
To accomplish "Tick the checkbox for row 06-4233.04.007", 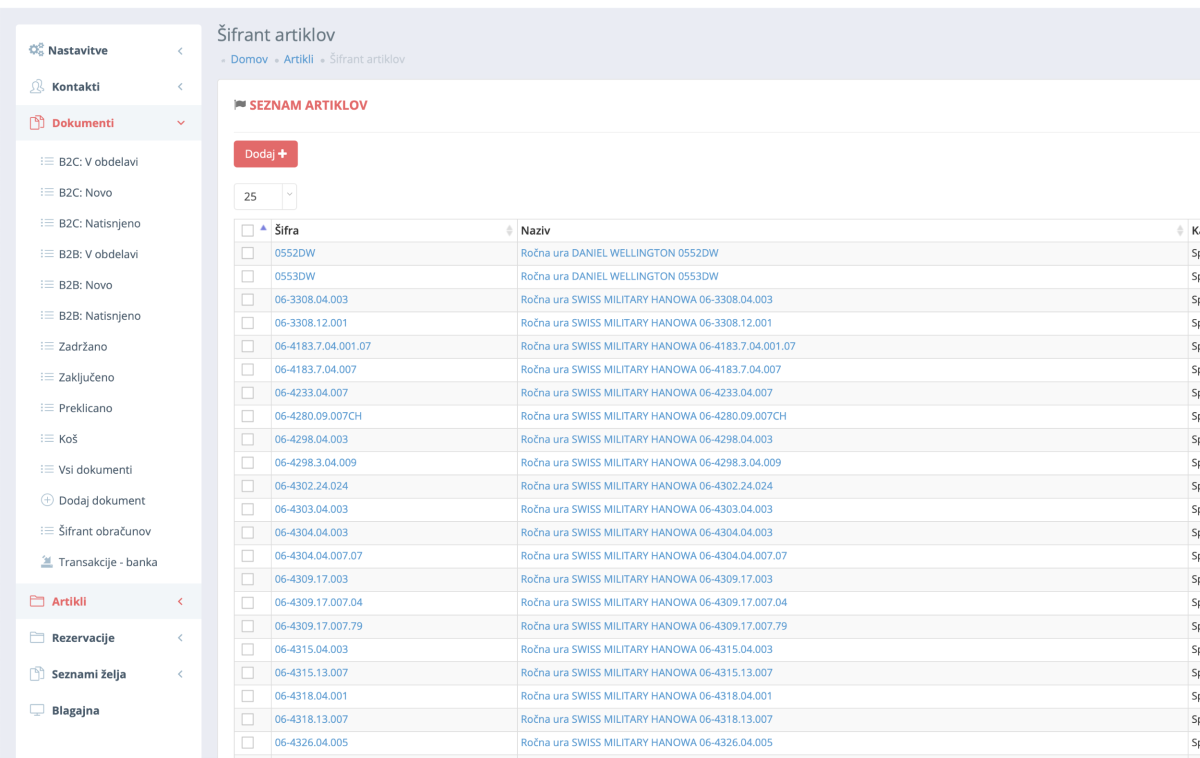I will pos(248,393).
